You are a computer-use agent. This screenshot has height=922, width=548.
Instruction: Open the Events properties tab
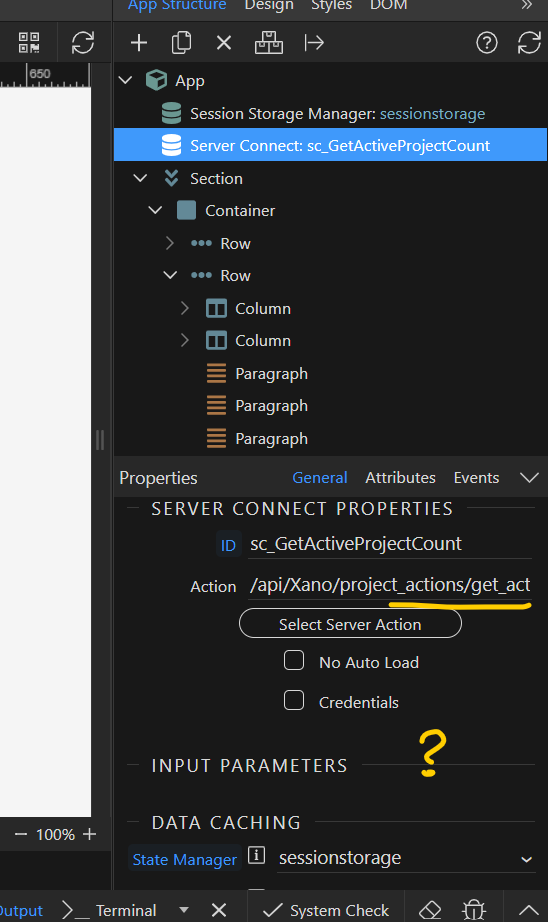[x=476, y=477]
